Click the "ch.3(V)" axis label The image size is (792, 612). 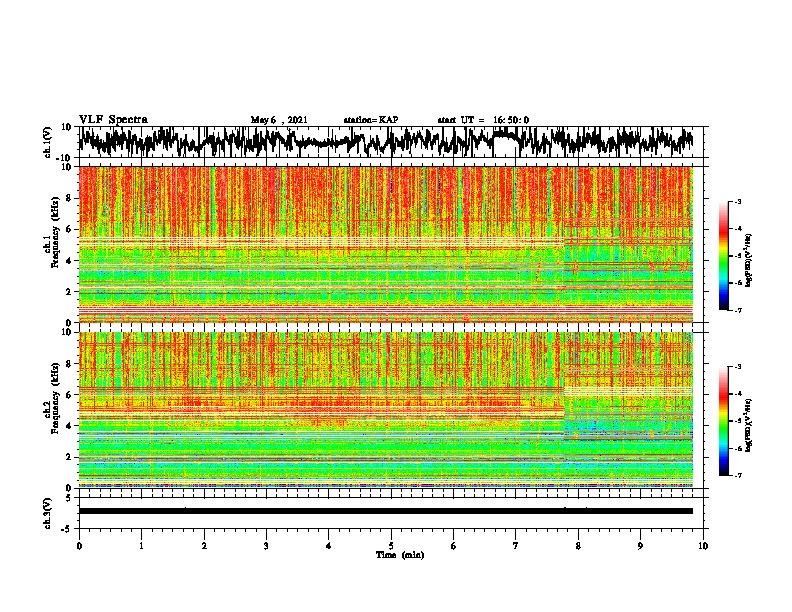[x=48, y=513]
